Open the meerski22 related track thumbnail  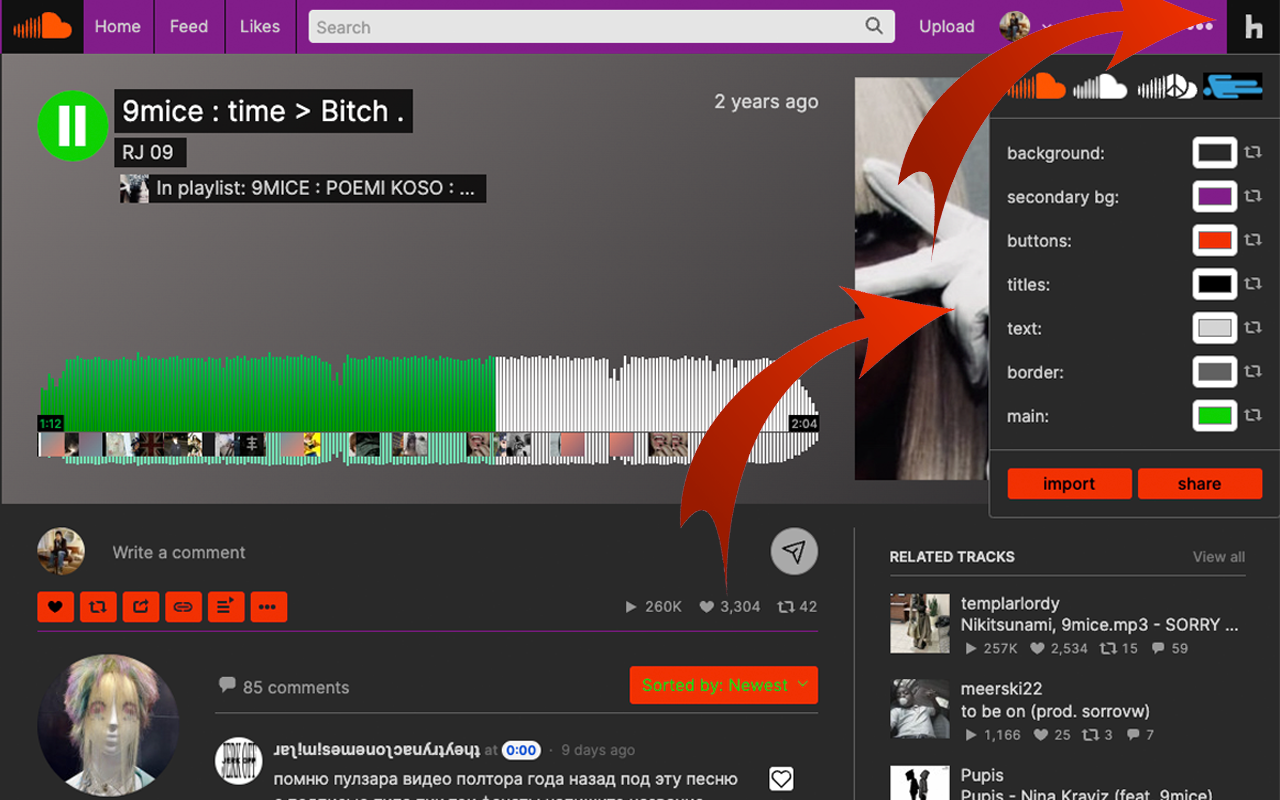point(920,708)
